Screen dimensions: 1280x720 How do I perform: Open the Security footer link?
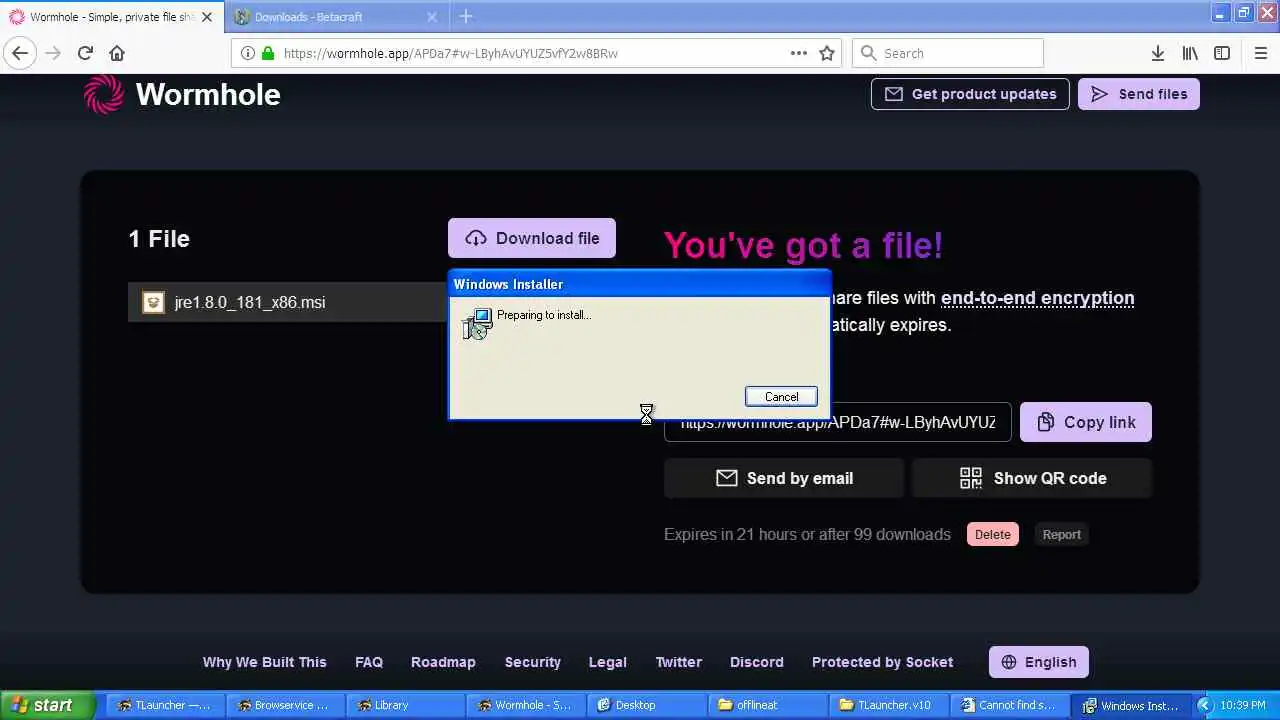[x=532, y=662]
